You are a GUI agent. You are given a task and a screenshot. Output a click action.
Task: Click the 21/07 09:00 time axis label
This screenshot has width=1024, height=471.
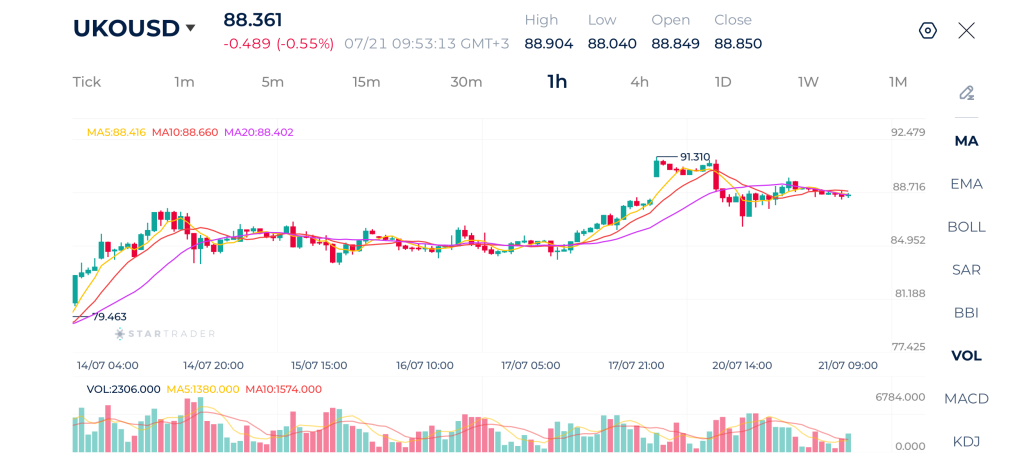[849, 365]
